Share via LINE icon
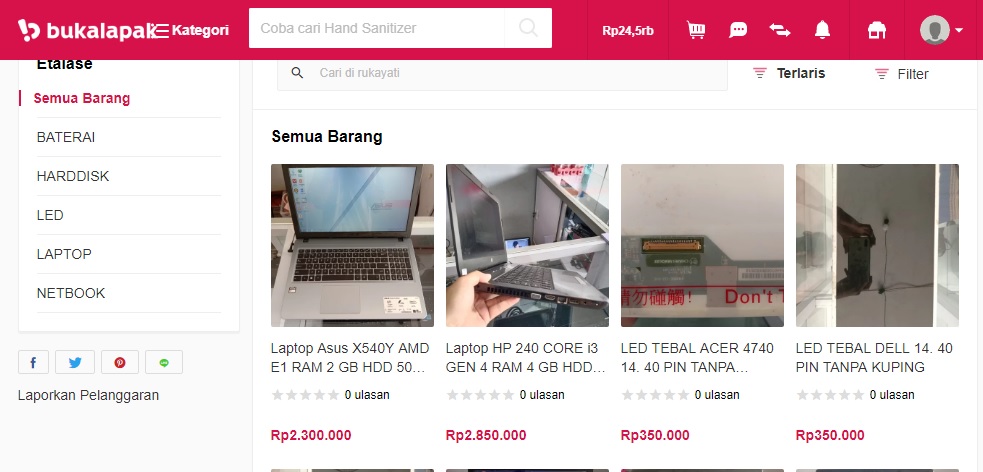 [x=164, y=362]
